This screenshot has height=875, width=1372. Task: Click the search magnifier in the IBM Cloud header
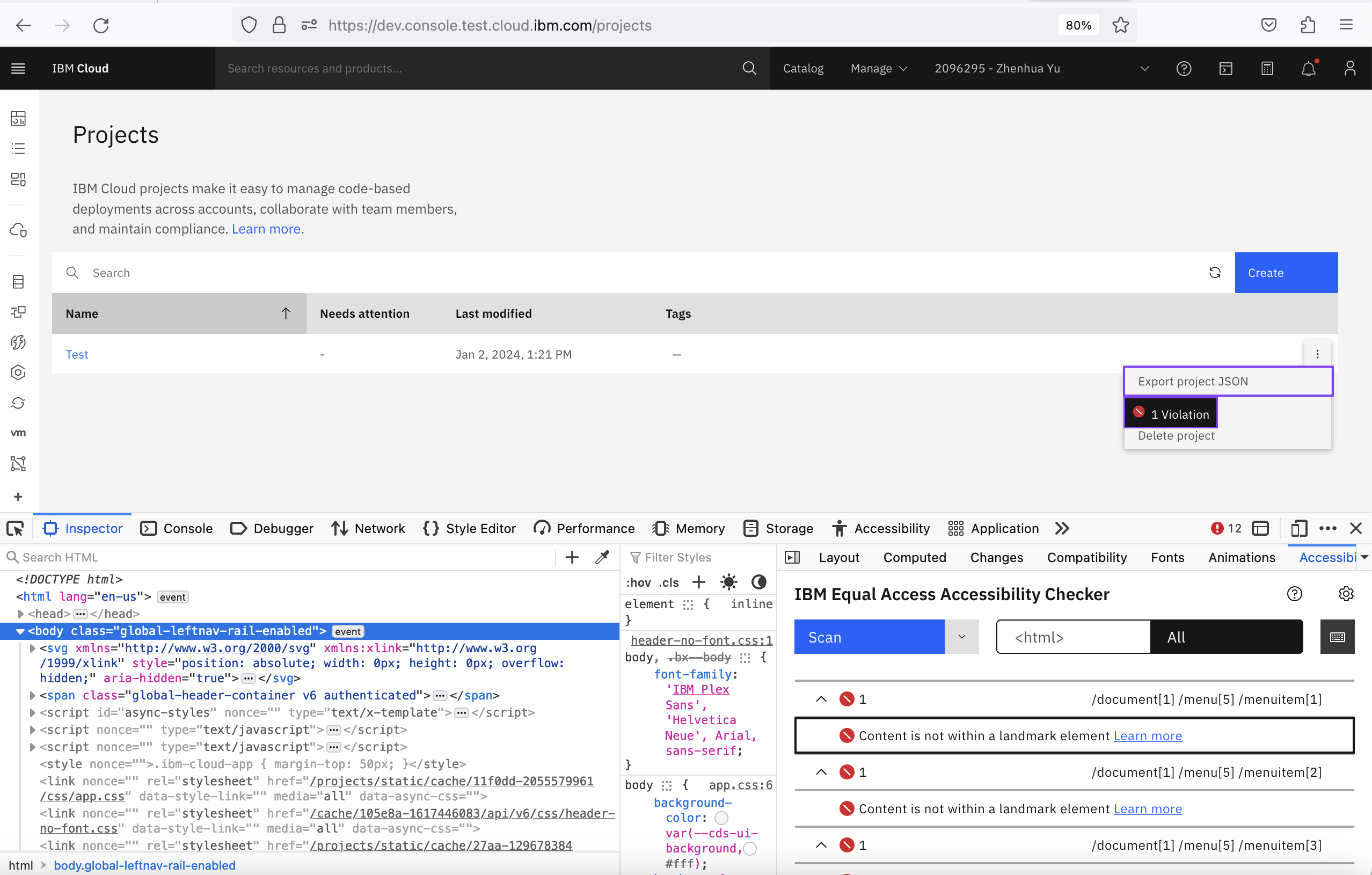pyautogui.click(x=749, y=68)
